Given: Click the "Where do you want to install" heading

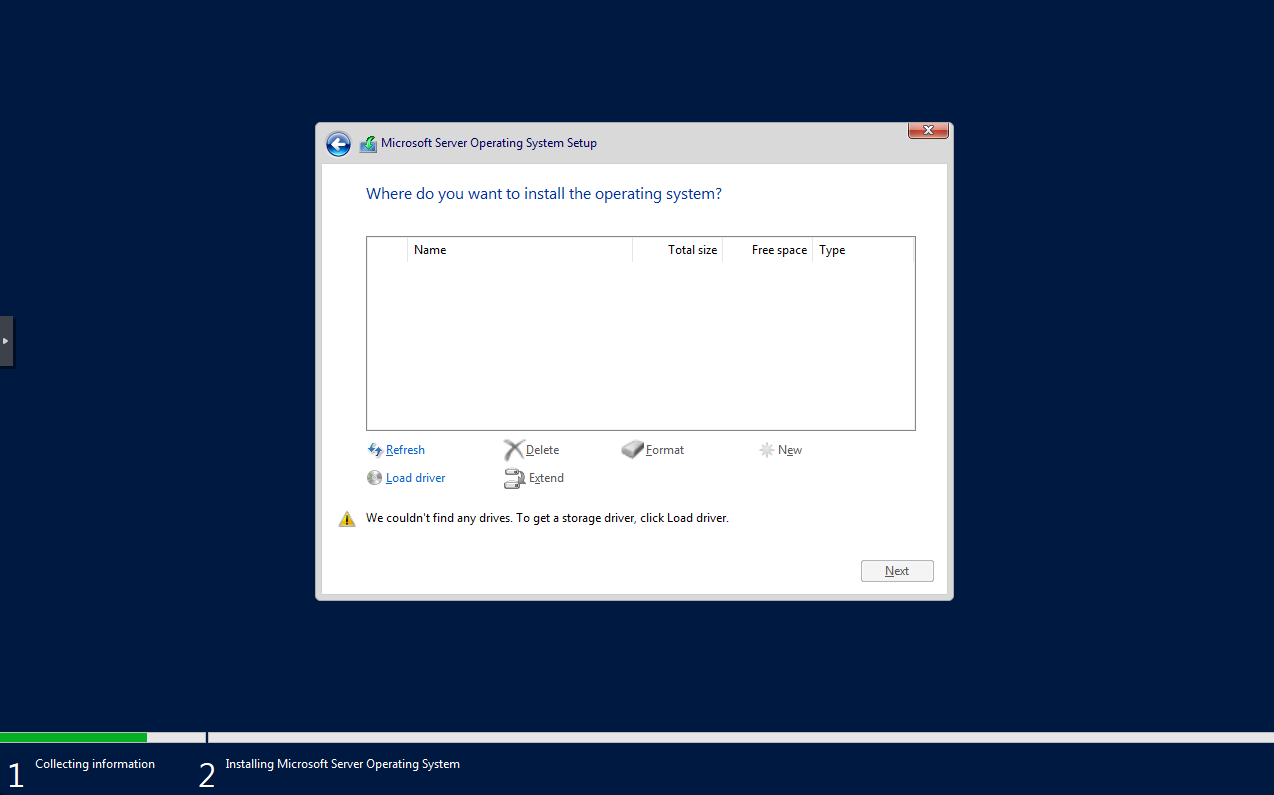Looking at the screenshot, I should coord(544,194).
